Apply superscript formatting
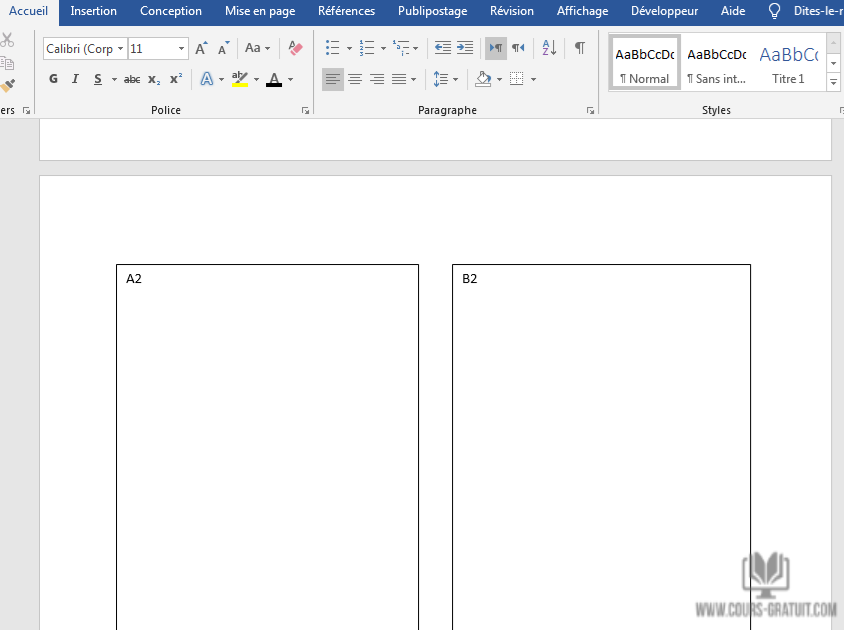Screen dimensions: 844x630 (x=176, y=79)
